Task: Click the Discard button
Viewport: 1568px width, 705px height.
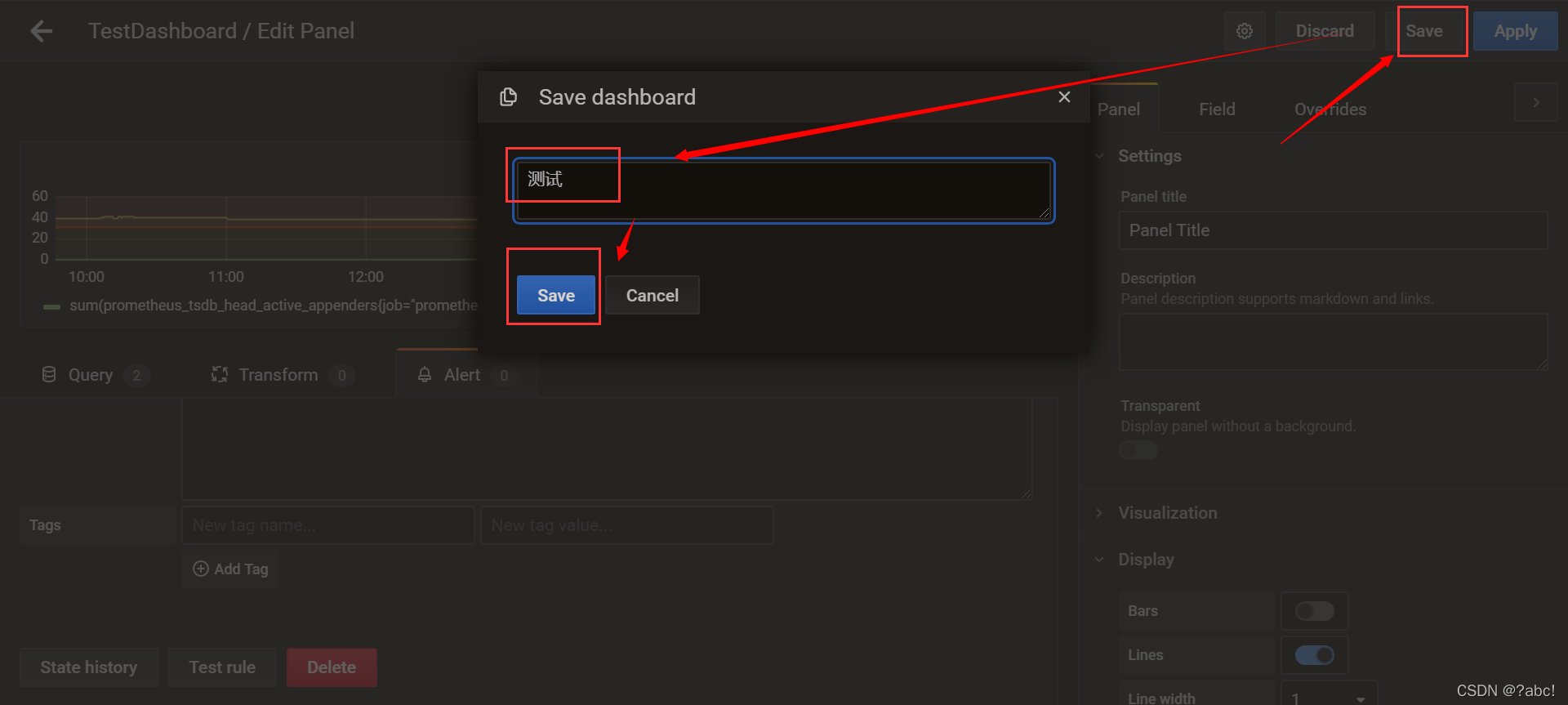Action: [x=1325, y=31]
